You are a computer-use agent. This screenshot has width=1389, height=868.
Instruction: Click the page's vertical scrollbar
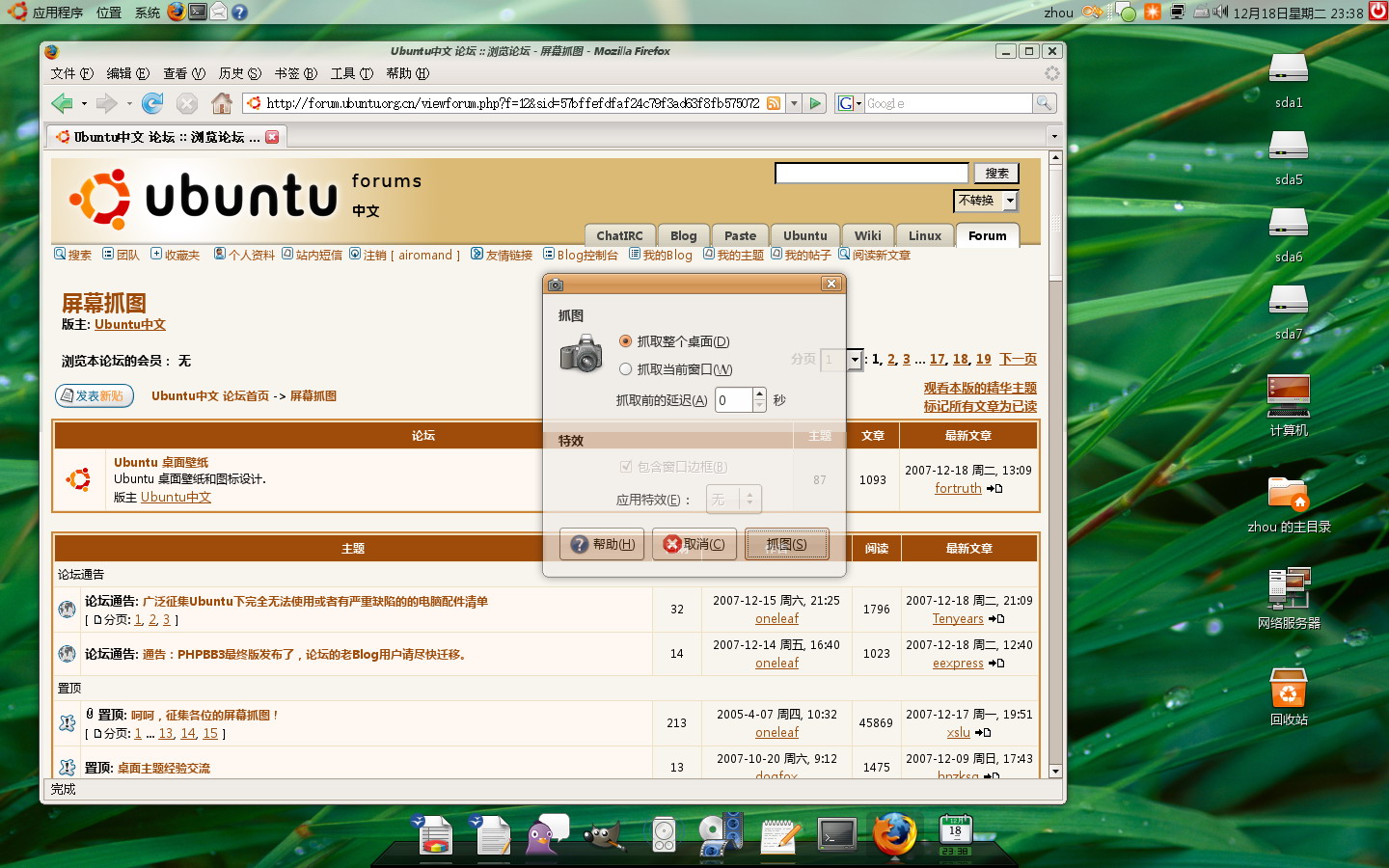[1055, 463]
